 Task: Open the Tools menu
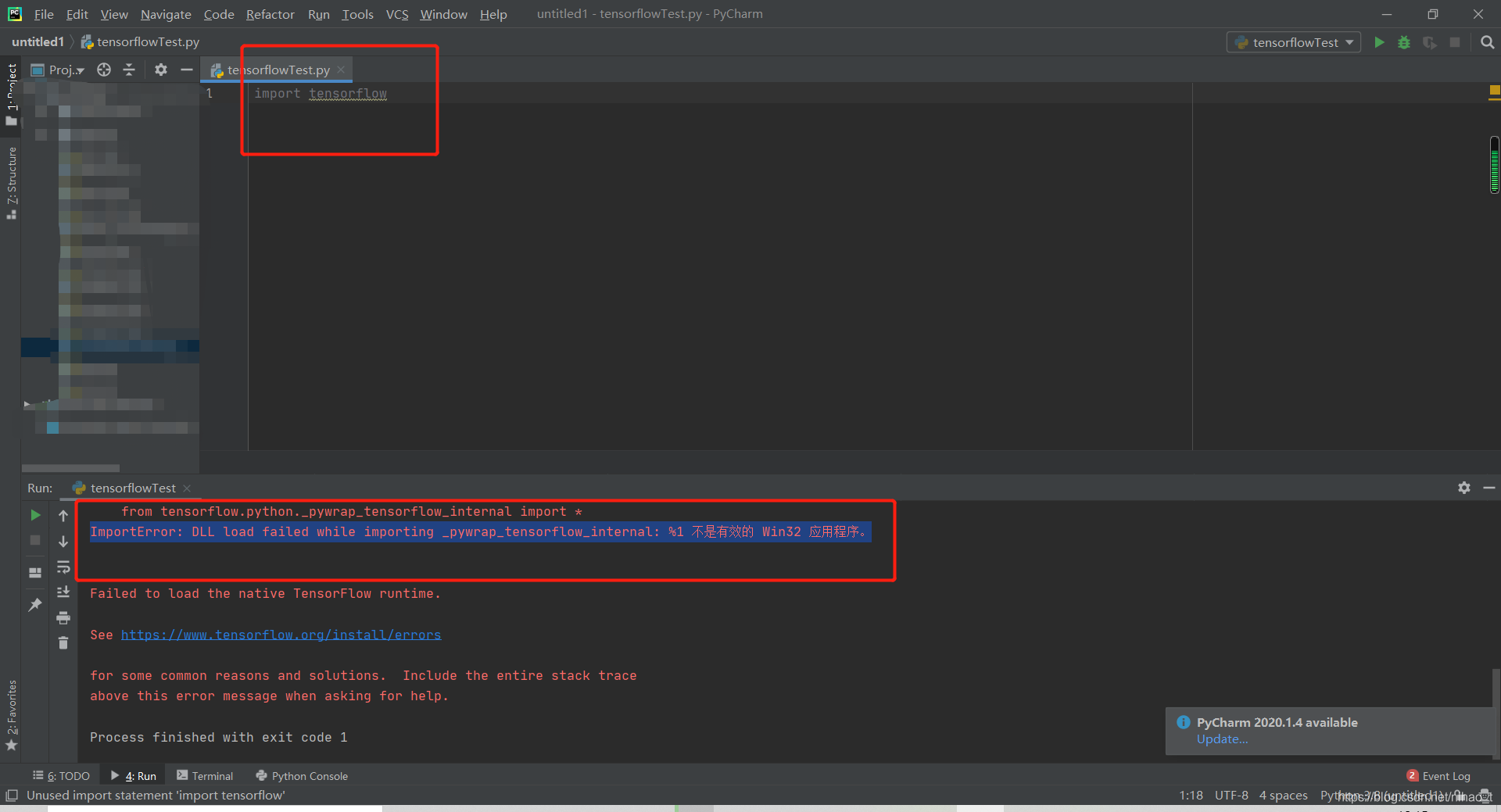357,14
